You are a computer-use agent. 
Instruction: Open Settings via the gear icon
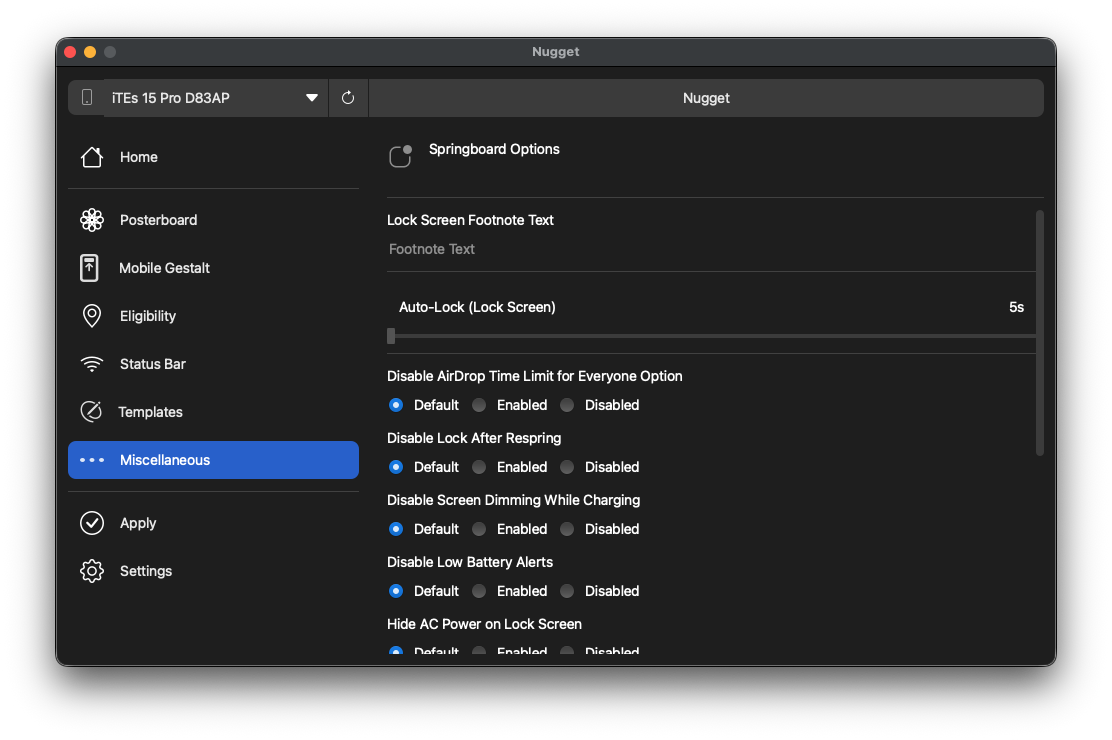point(92,571)
